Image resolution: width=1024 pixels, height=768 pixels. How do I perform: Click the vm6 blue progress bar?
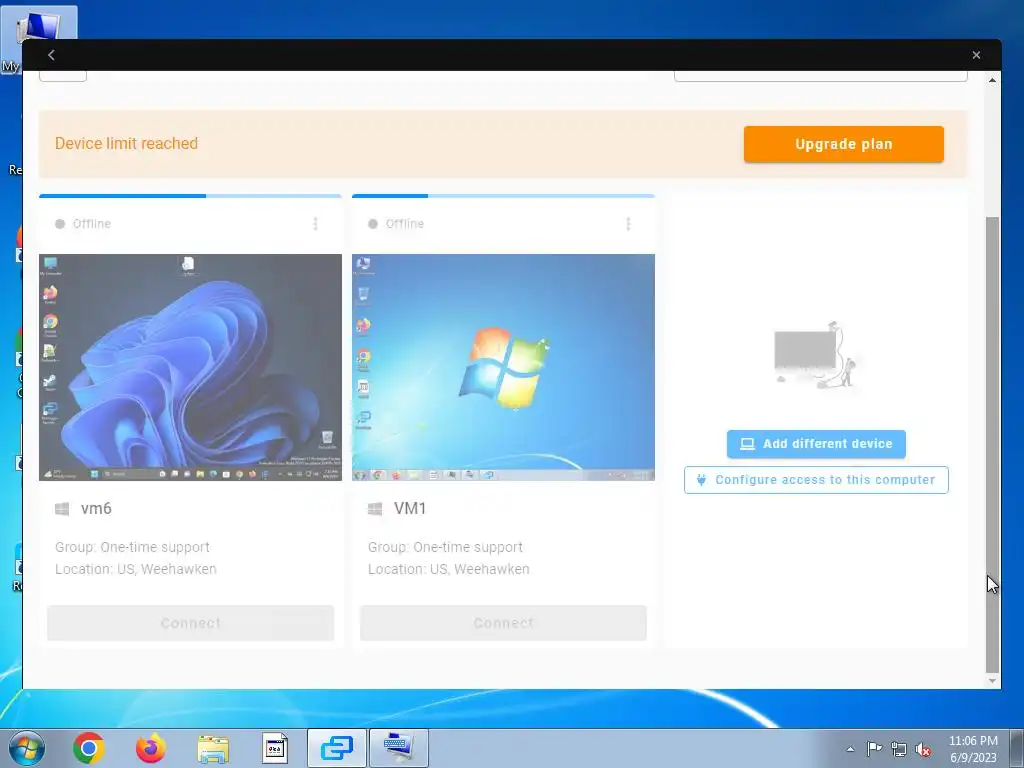coord(190,195)
